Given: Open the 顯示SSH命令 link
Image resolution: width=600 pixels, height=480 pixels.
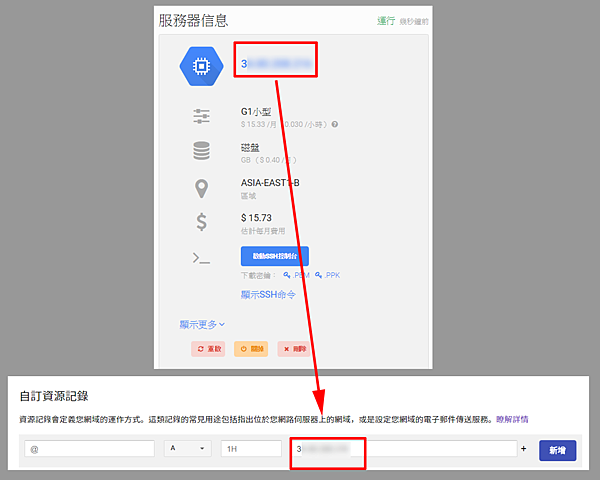Looking at the screenshot, I should tap(268, 294).
